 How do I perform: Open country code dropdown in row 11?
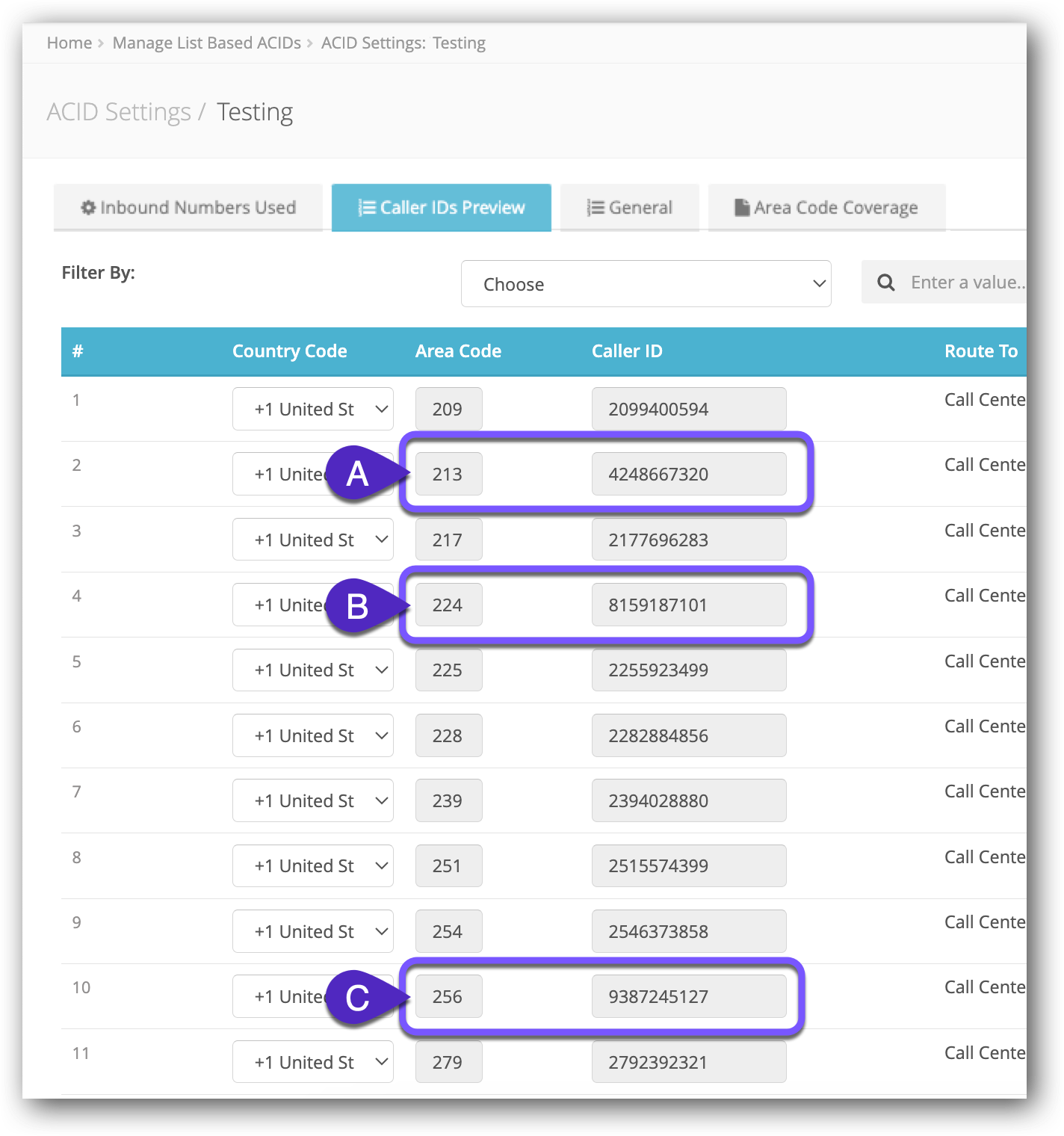313,1062
